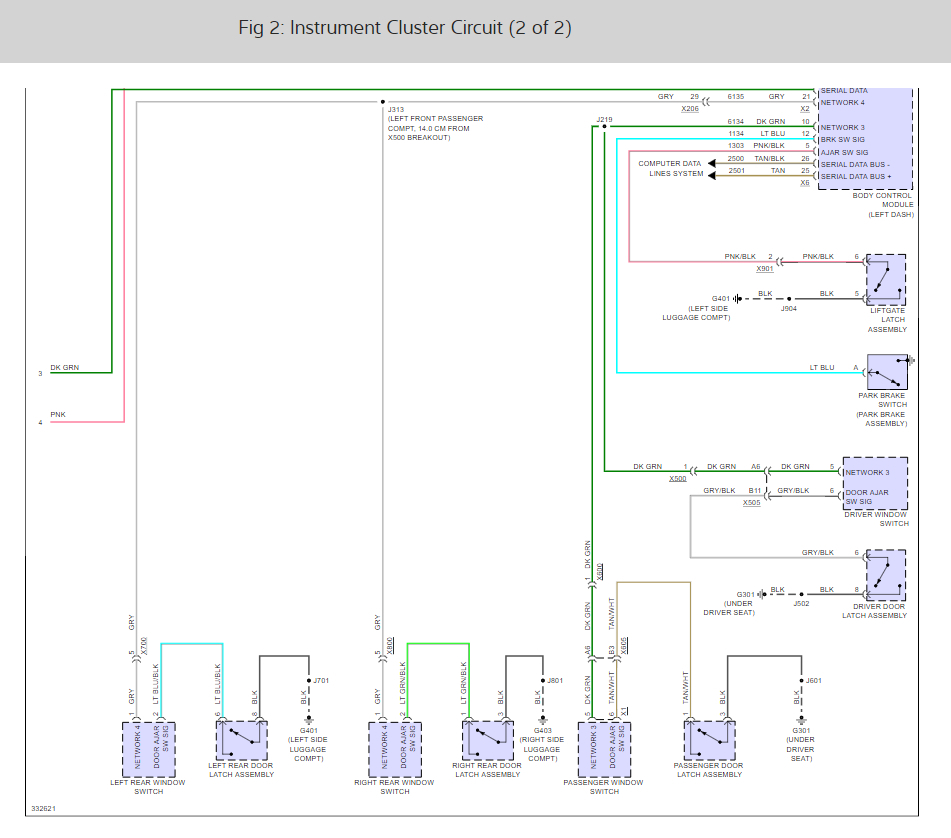Click the Body Control Module component box
The height and width of the screenshot is (838, 951).
865,139
